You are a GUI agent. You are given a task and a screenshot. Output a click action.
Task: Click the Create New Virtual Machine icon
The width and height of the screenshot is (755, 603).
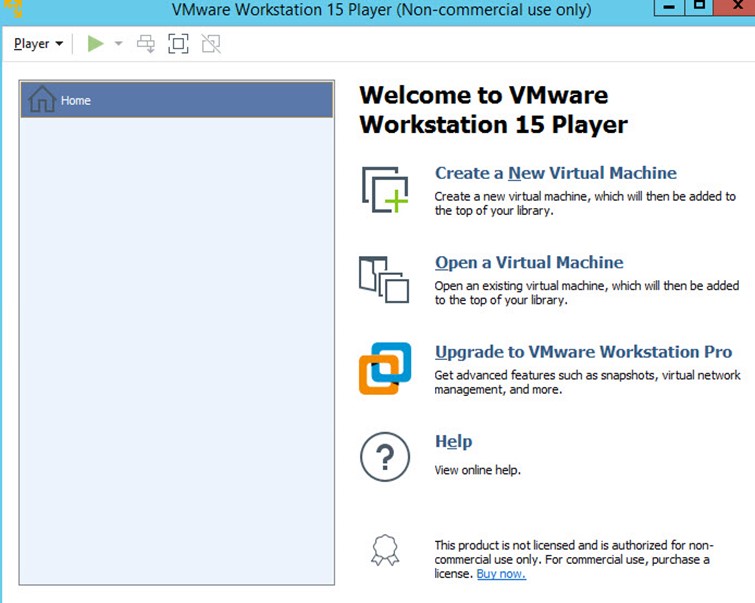point(385,190)
